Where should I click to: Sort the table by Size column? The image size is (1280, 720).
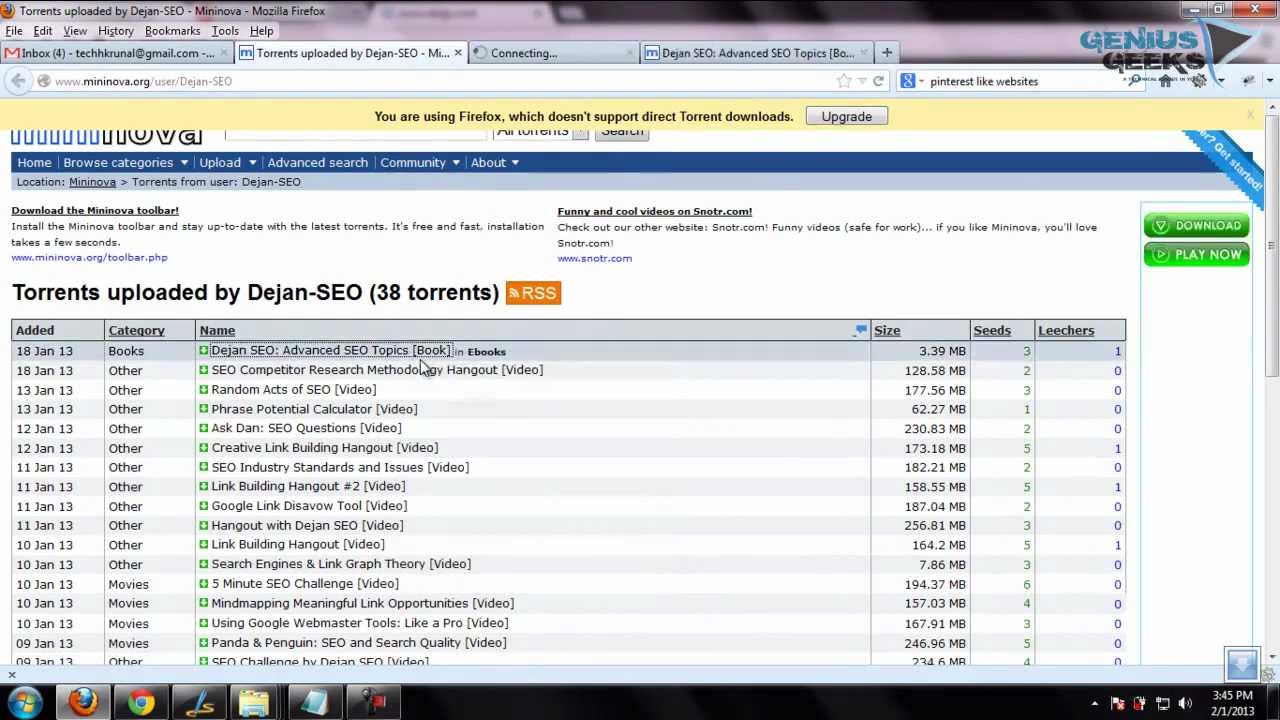(x=887, y=330)
